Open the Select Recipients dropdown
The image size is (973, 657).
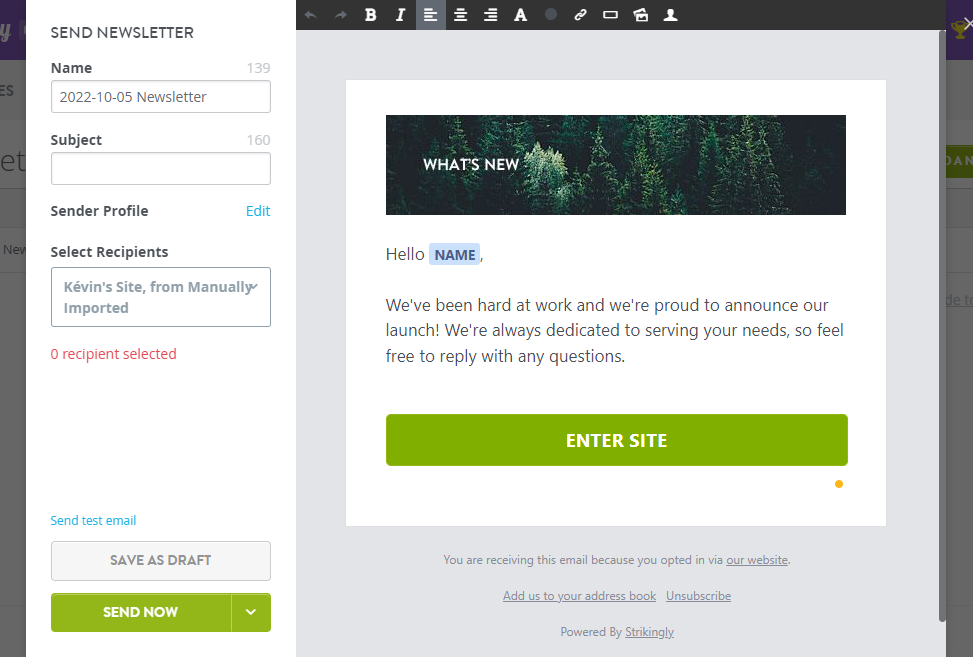160,297
